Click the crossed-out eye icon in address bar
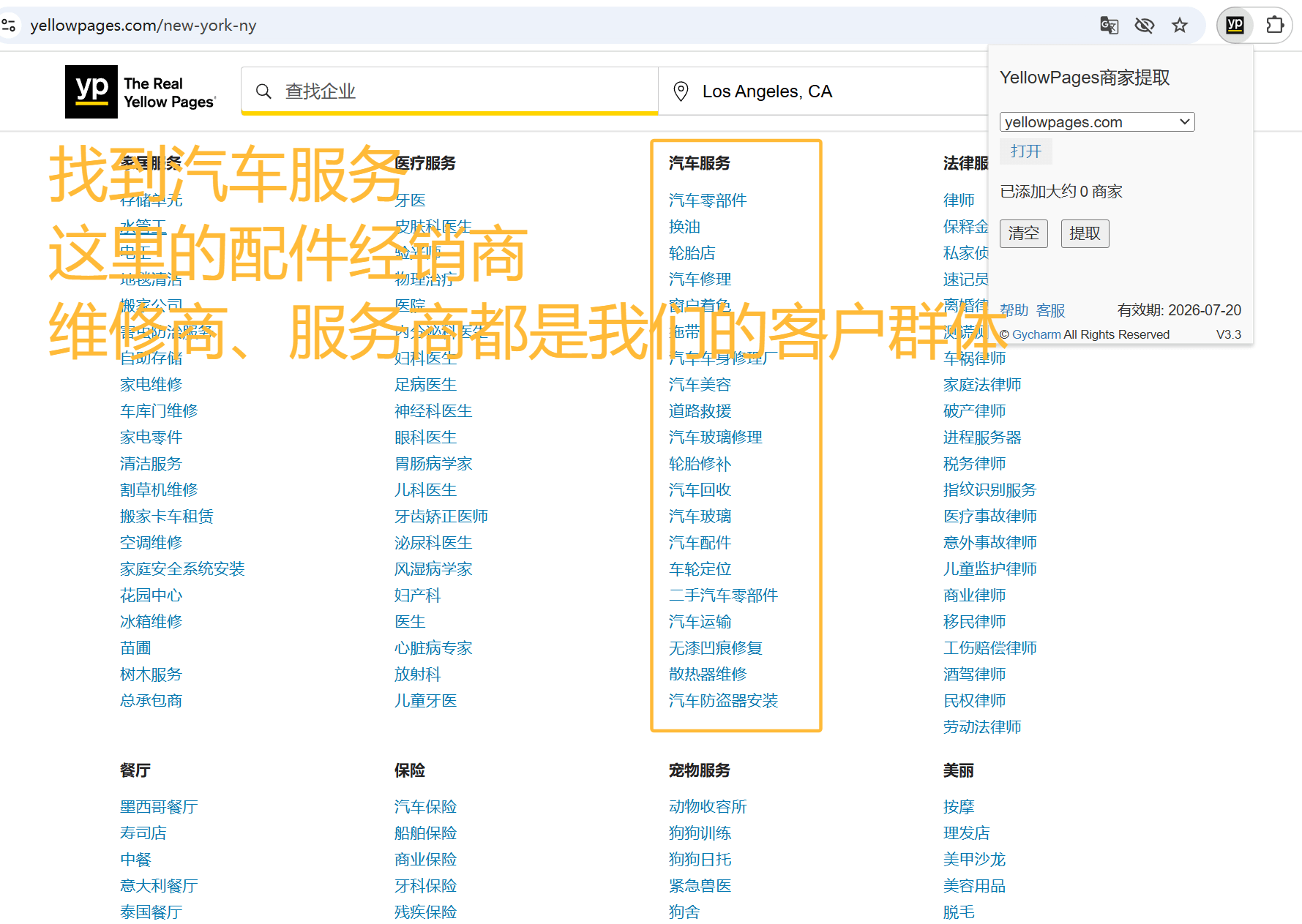This screenshot has height=924, width=1302. coord(1145,26)
